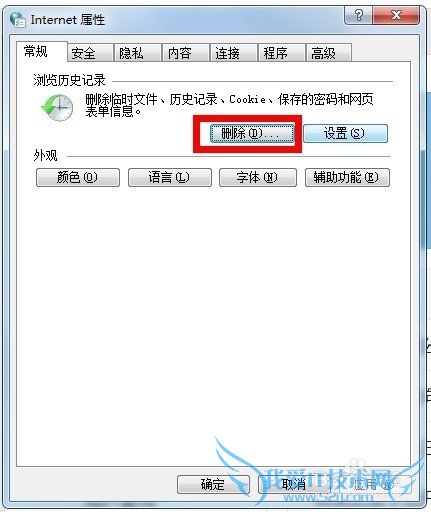Click the 颜色(O) button
Screen dimensions: 431x512
pyautogui.click(x=78, y=177)
